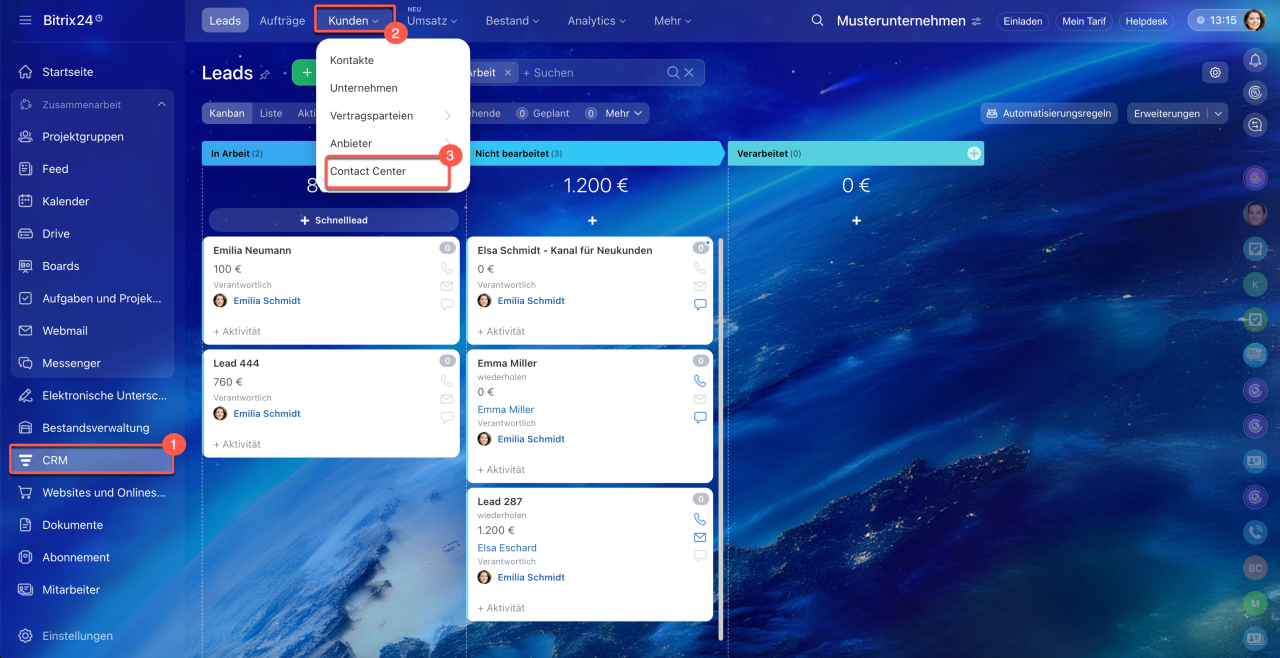Click the green plus create lead button

305,73
